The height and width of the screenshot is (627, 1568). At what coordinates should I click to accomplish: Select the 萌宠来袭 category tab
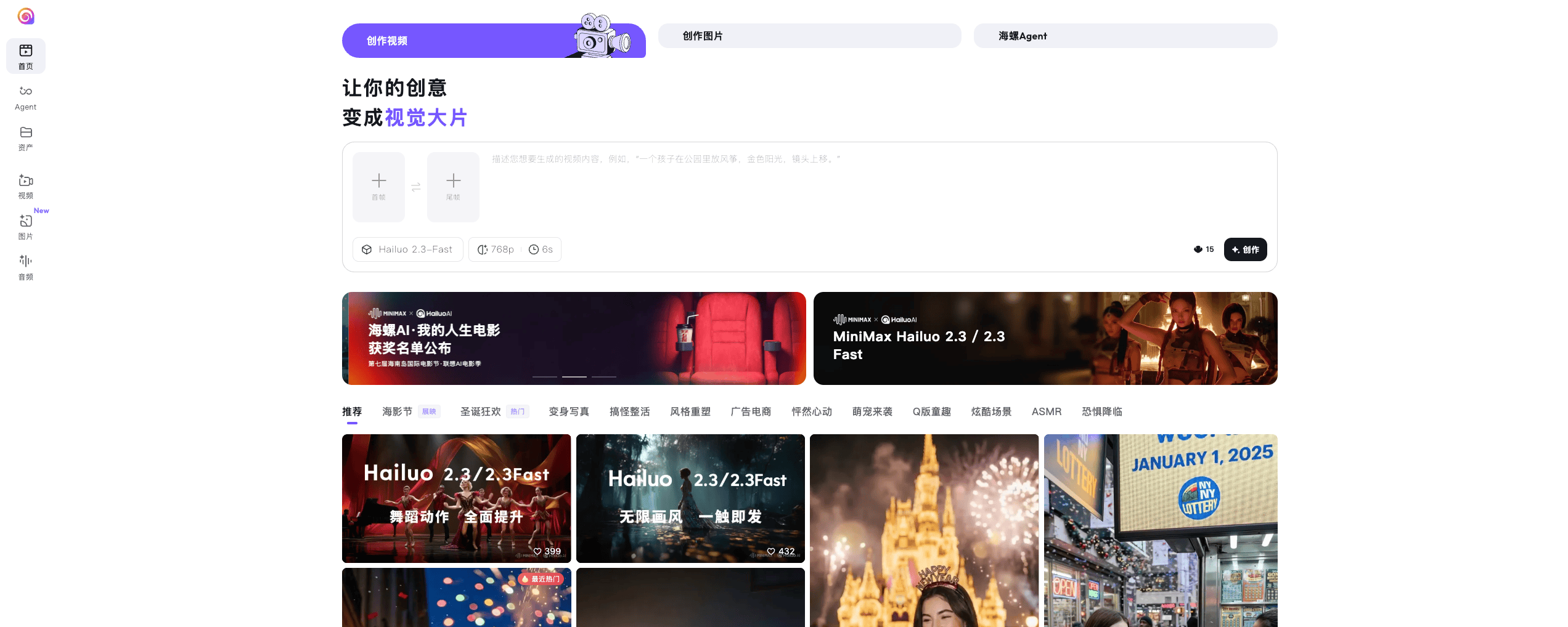point(872,411)
